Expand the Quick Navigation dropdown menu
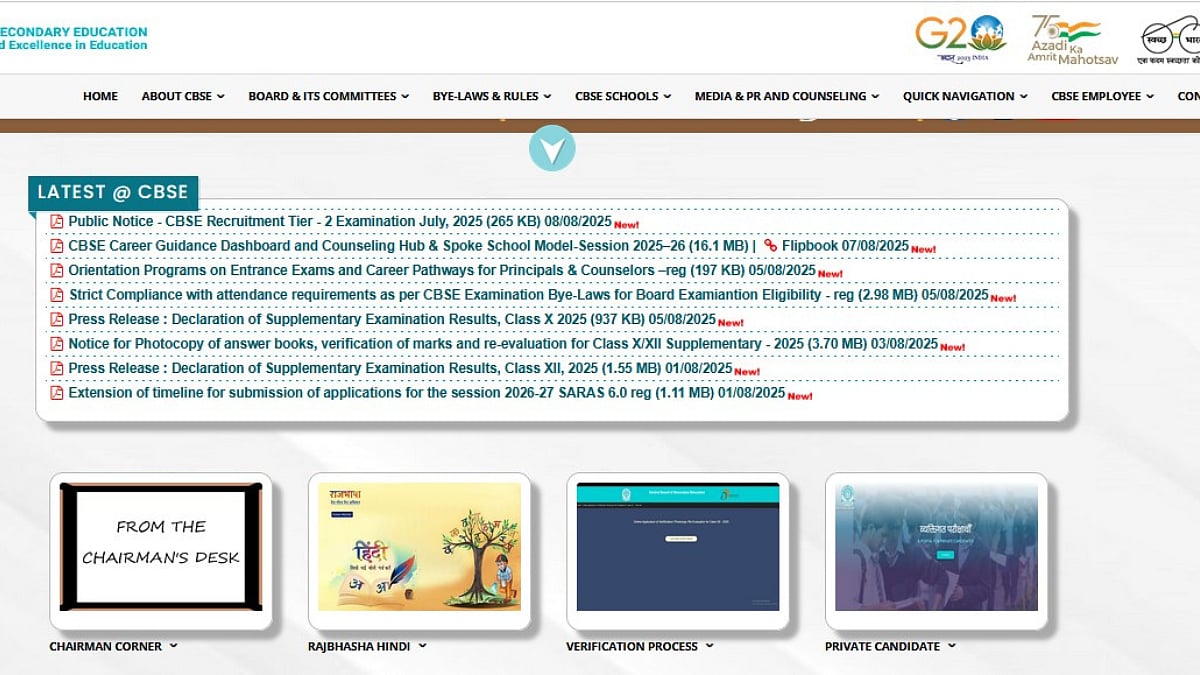 tap(965, 96)
